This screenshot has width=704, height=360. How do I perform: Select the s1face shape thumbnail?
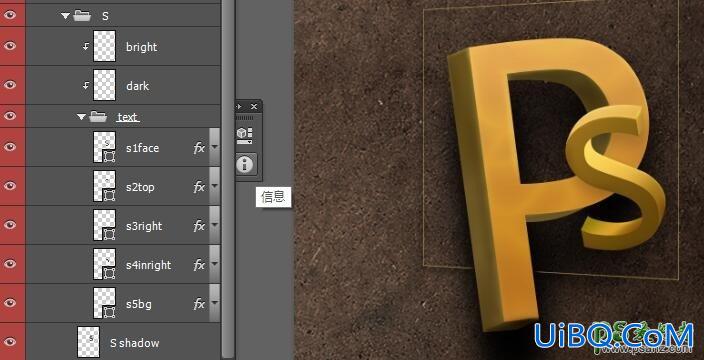[105, 147]
